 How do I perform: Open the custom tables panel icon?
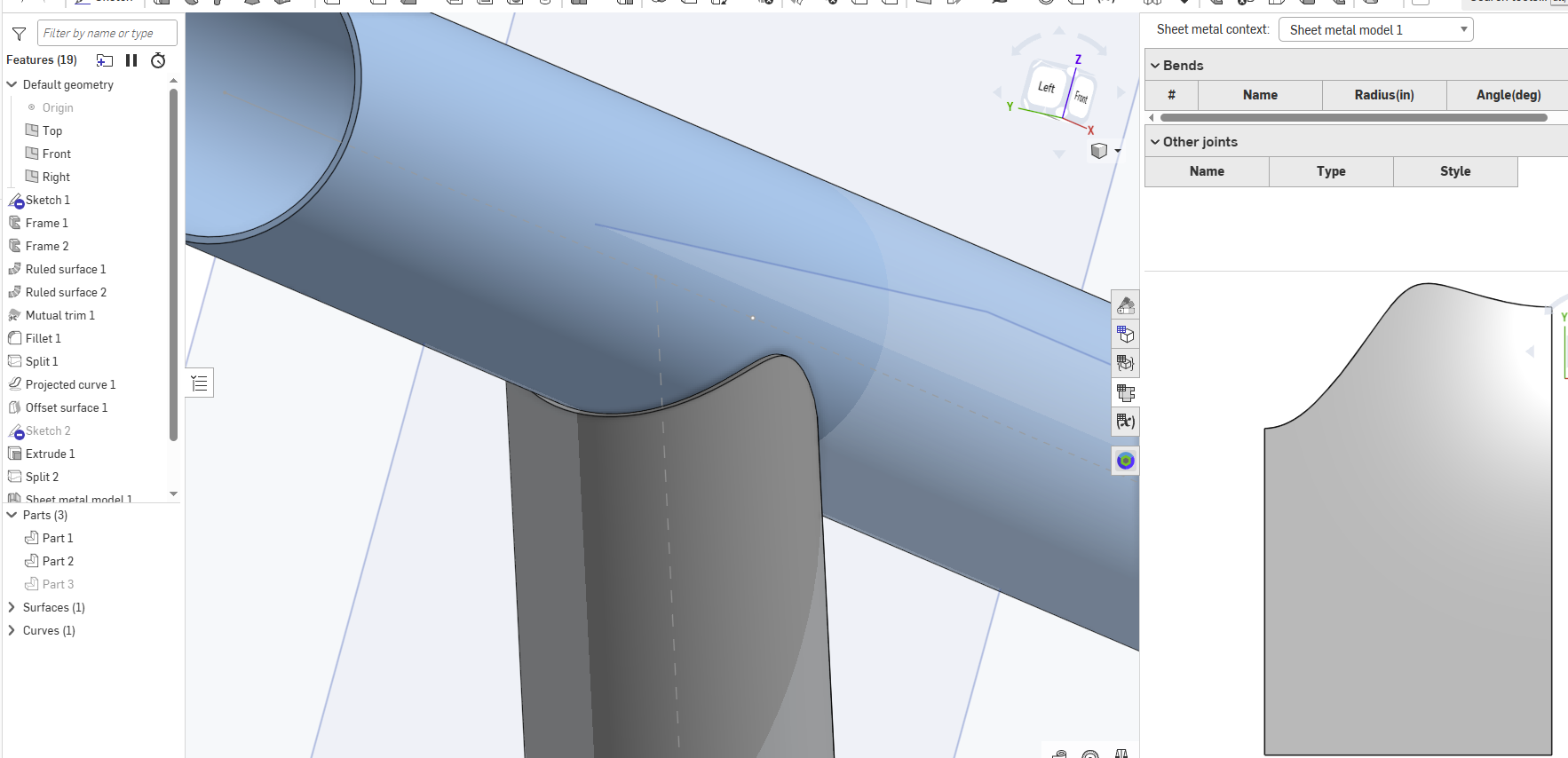pos(1126,363)
